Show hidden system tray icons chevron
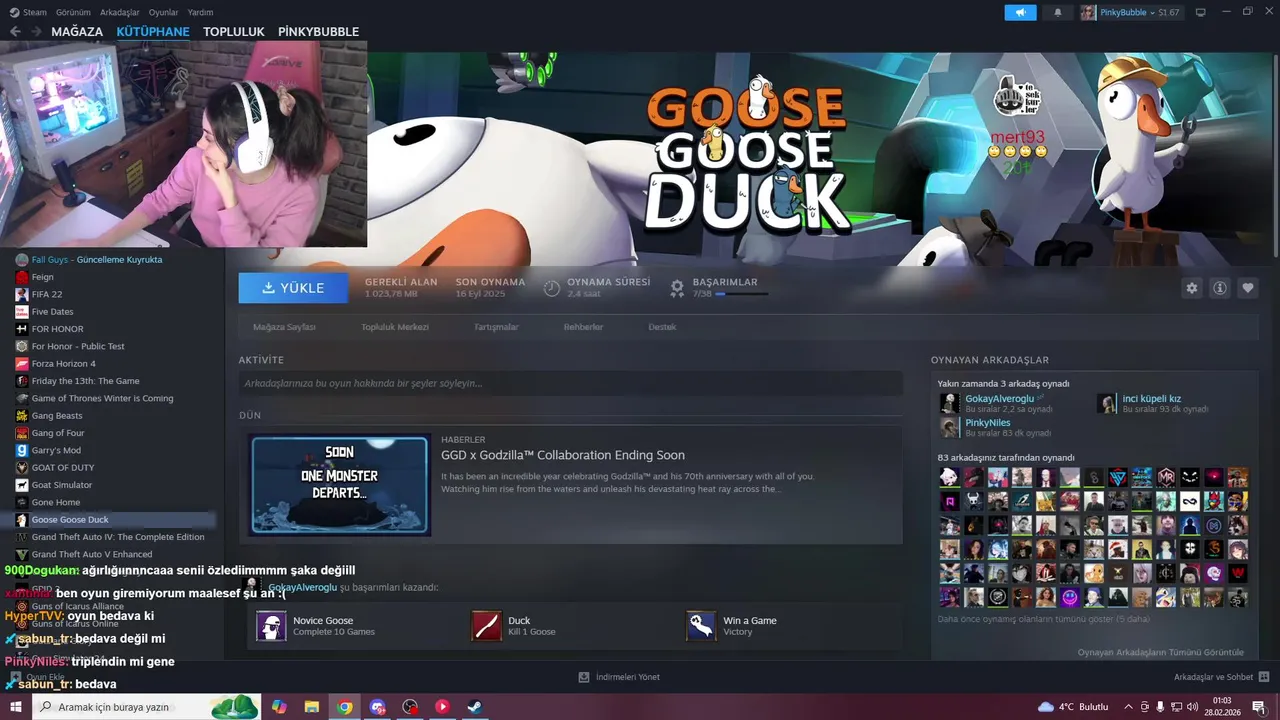The width and height of the screenshot is (1280, 720). click(x=1129, y=707)
